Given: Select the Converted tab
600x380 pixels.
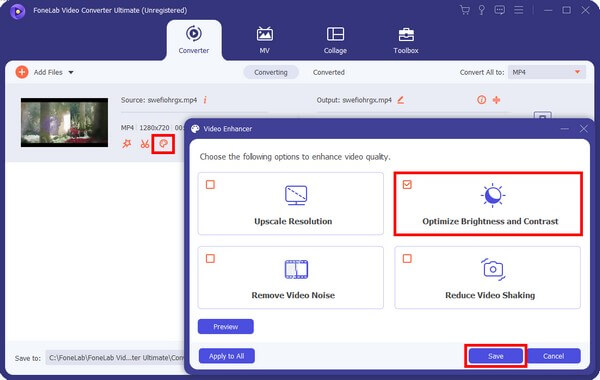Looking at the screenshot, I should (x=329, y=72).
